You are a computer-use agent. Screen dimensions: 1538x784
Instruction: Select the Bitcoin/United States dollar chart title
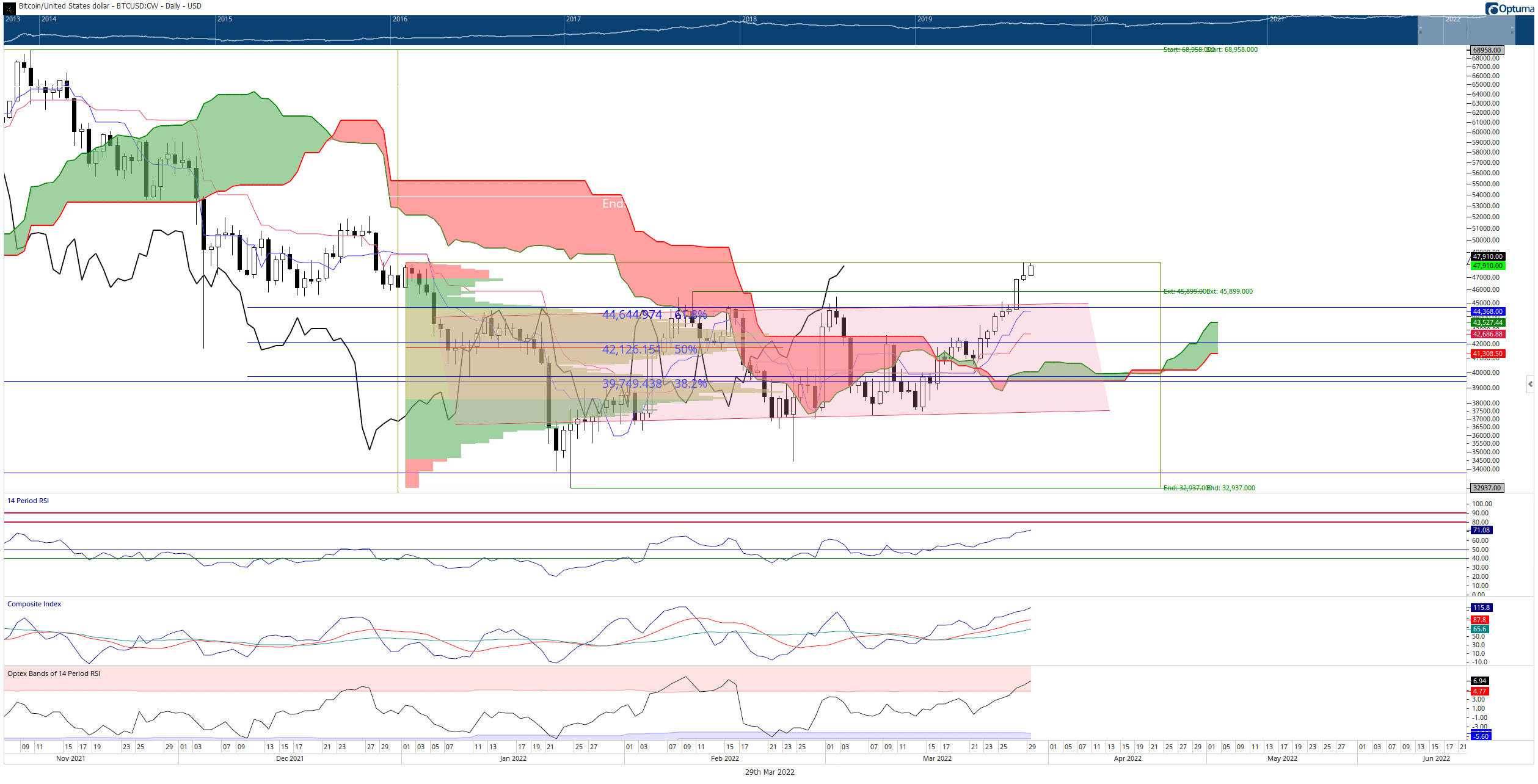click(110, 6)
